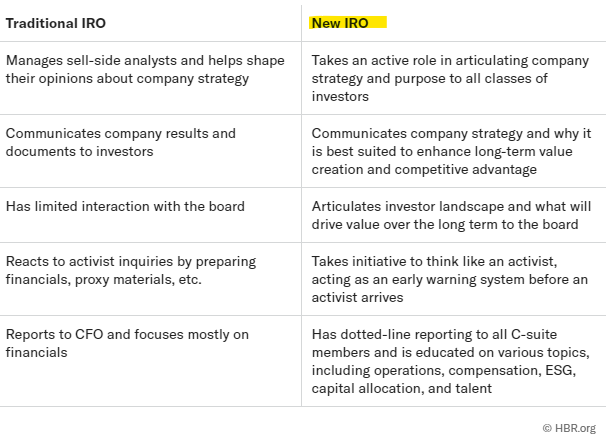
Task: Click the highlighted New IRO header
Action: click(340, 23)
